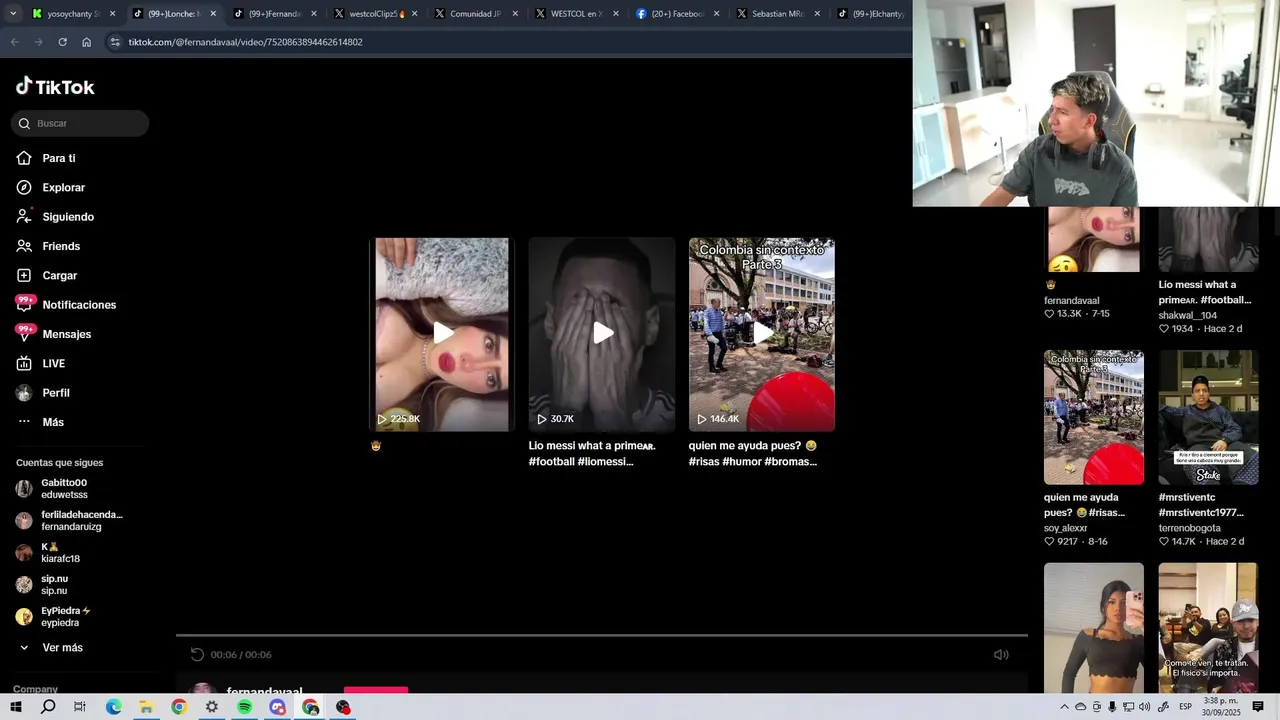Open Spotify from taskbar
This screenshot has height=720, width=1280.
coord(245,707)
